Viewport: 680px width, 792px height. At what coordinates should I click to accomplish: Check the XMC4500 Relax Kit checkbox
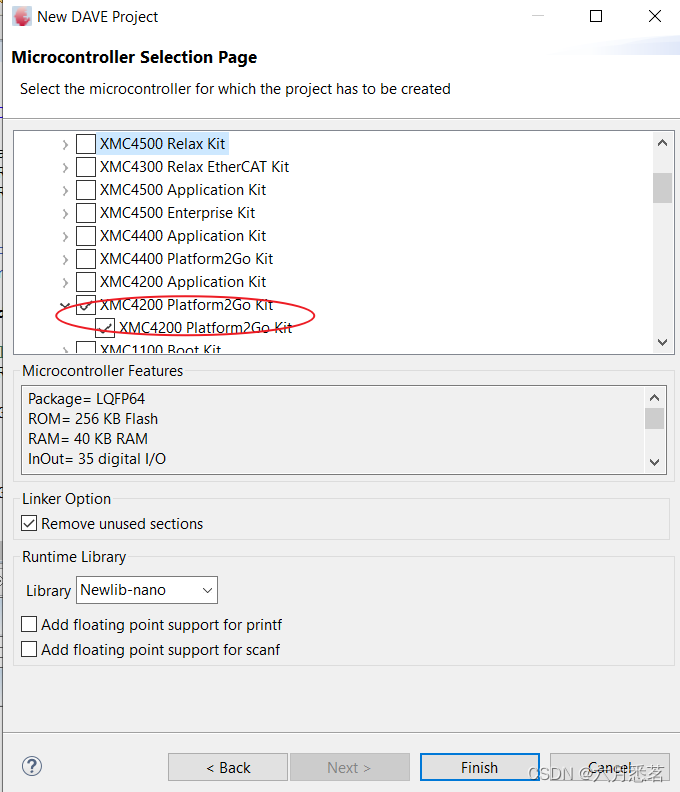pos(86,144)
